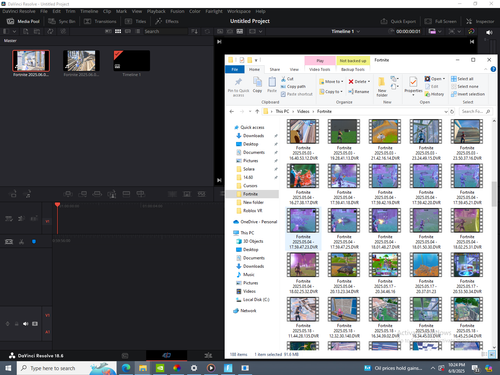Open the Transitions panel

100,21
